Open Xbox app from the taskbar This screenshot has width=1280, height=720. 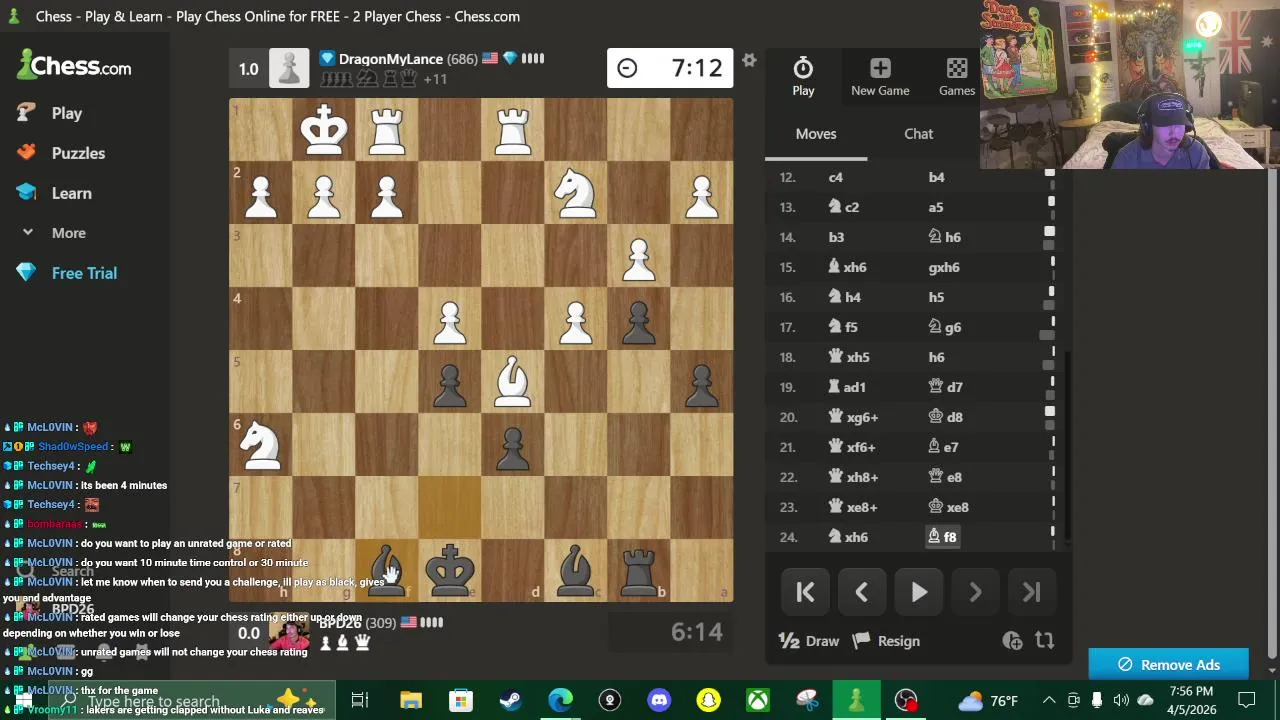click(x=758, y=700)
